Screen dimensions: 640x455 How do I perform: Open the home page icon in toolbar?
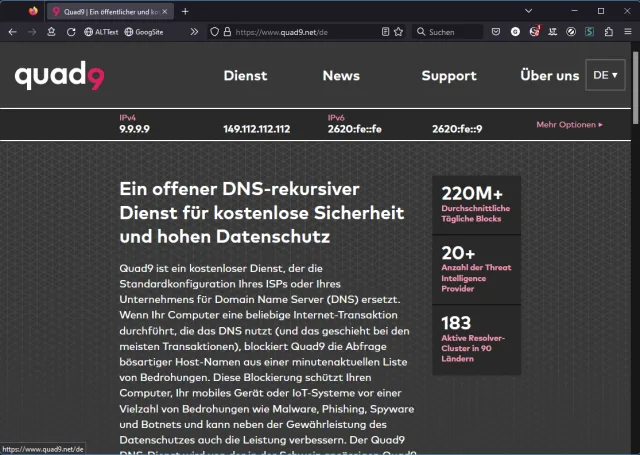coord(51,32)
